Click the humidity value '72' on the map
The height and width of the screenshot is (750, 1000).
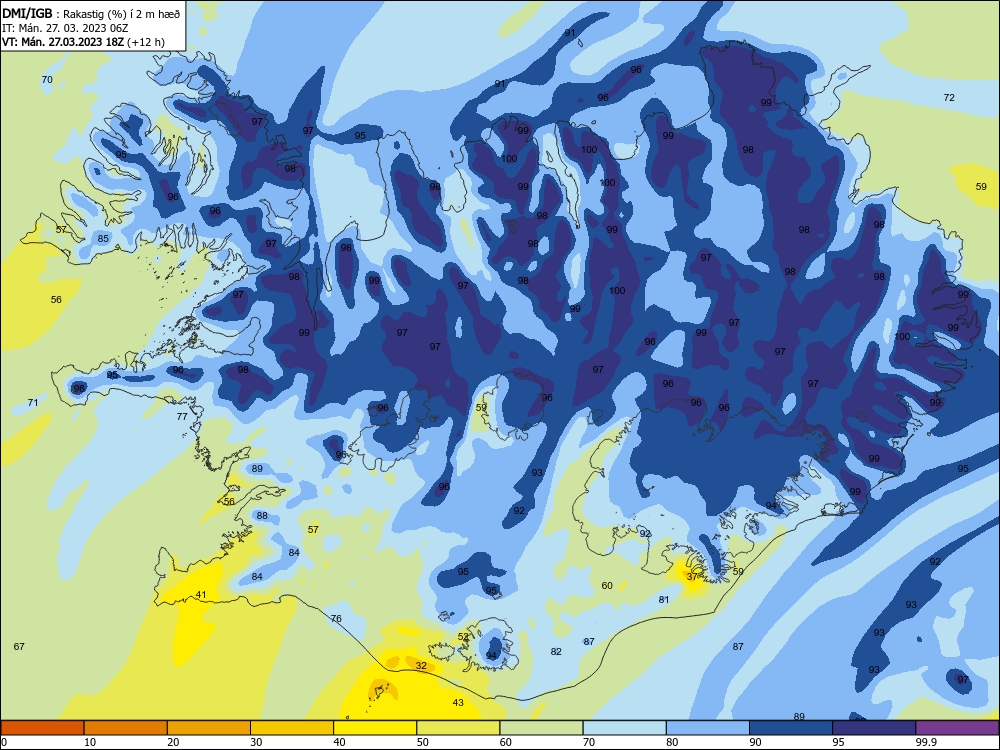[949, 97]
